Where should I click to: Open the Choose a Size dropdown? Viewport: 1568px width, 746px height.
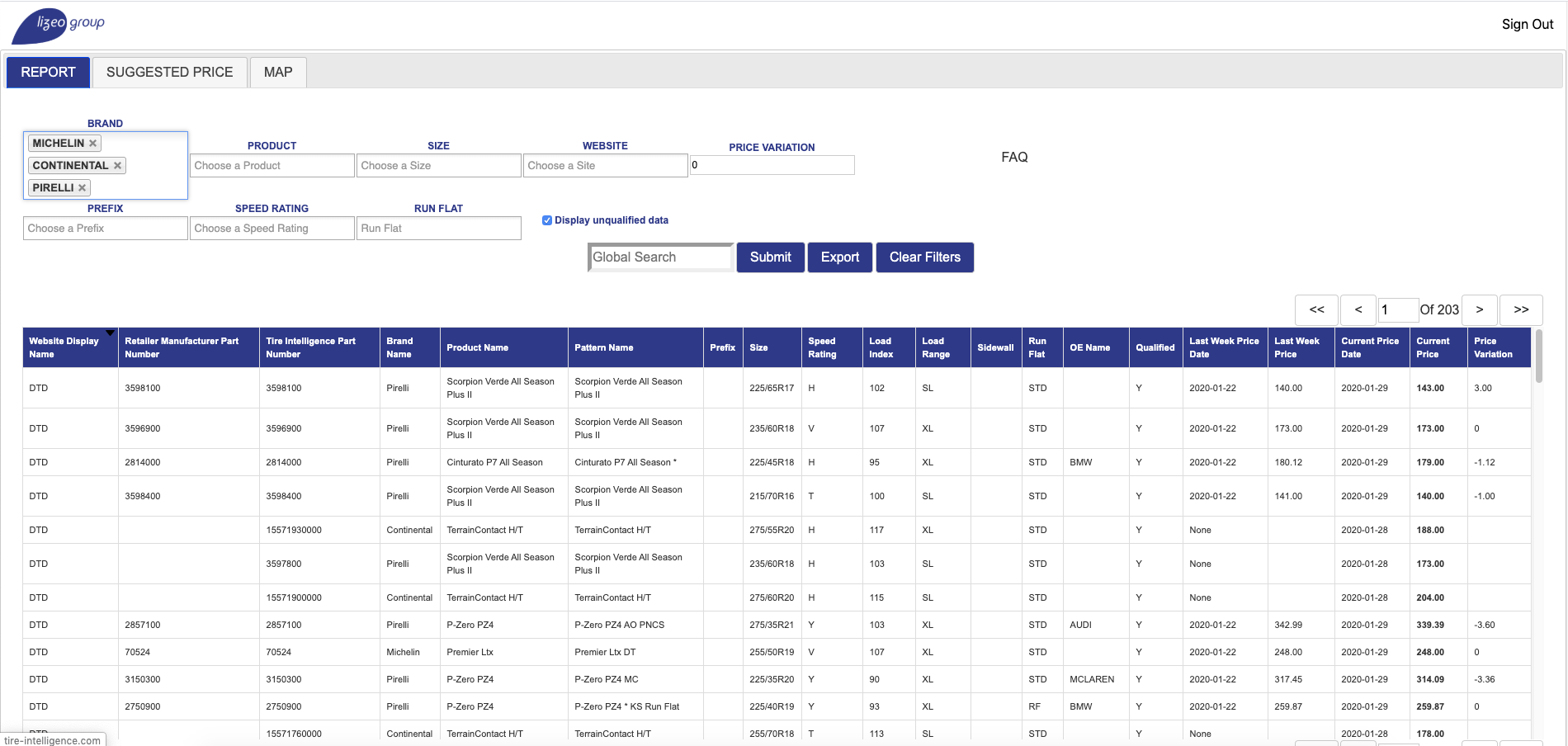439,166
